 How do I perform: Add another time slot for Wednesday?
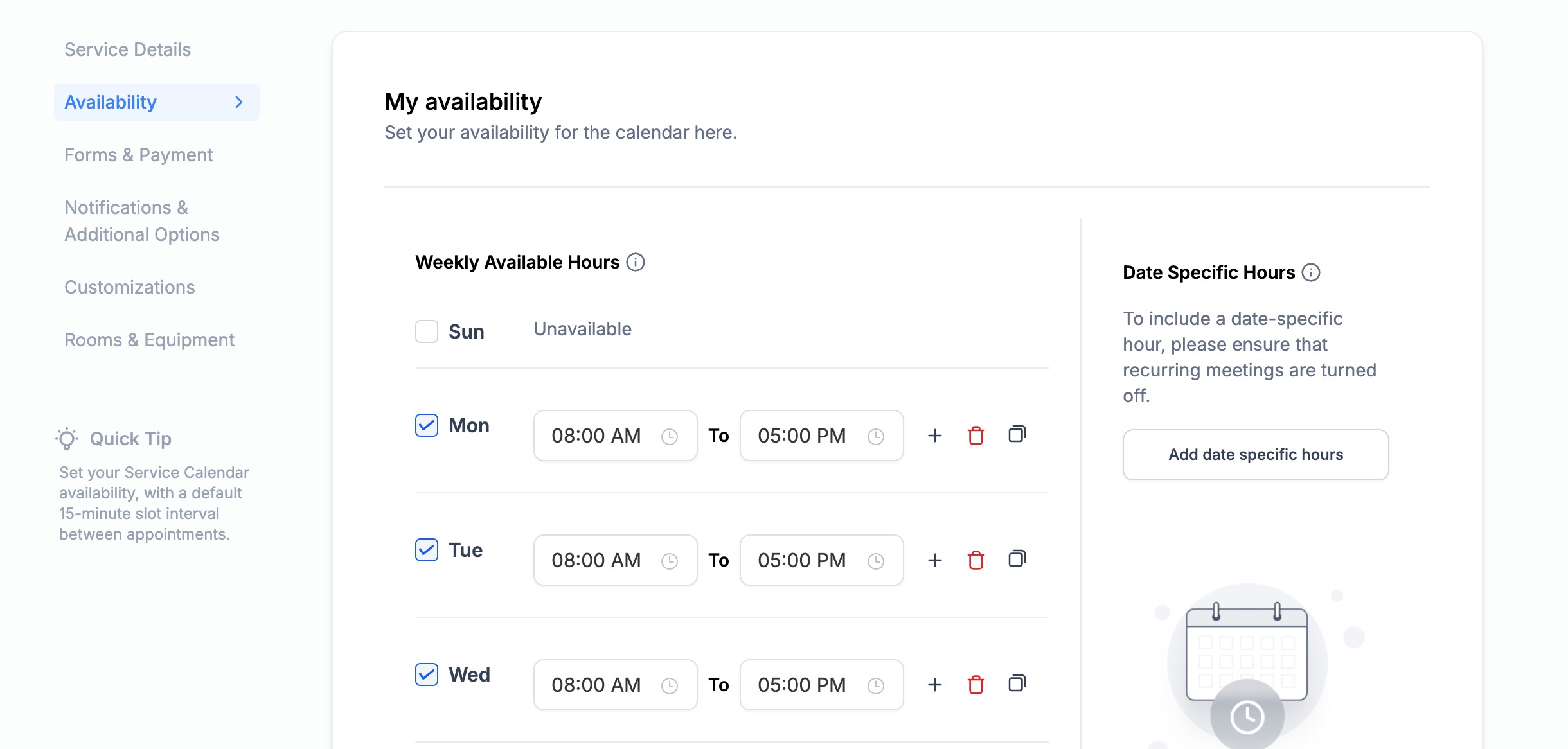pos(935,685)
